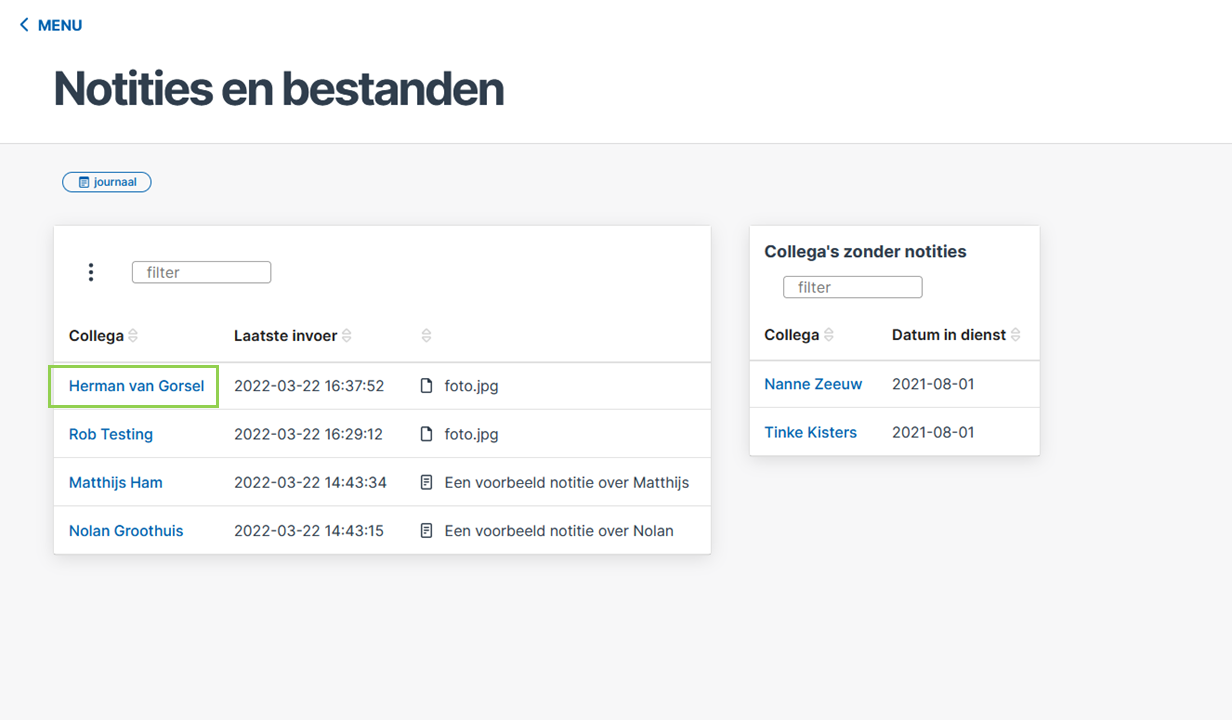
Task: Go back via the MENU link
Action: (x=50, y=25)
